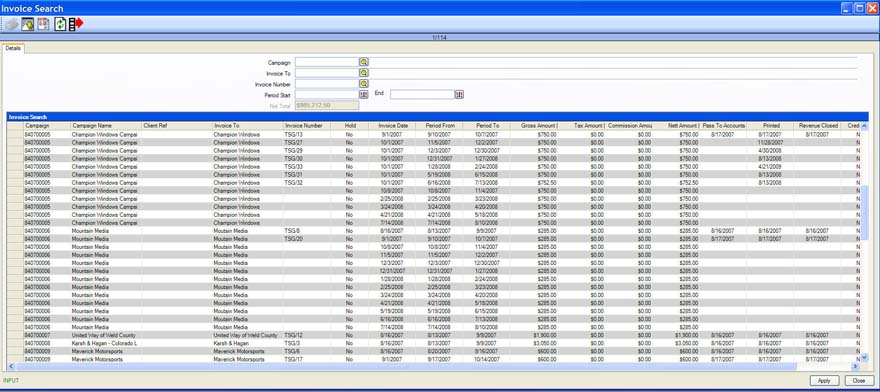Click the $1,900.00 gross amount cell
This screenshot has width=880, height=392.
[x=534, y=335]
